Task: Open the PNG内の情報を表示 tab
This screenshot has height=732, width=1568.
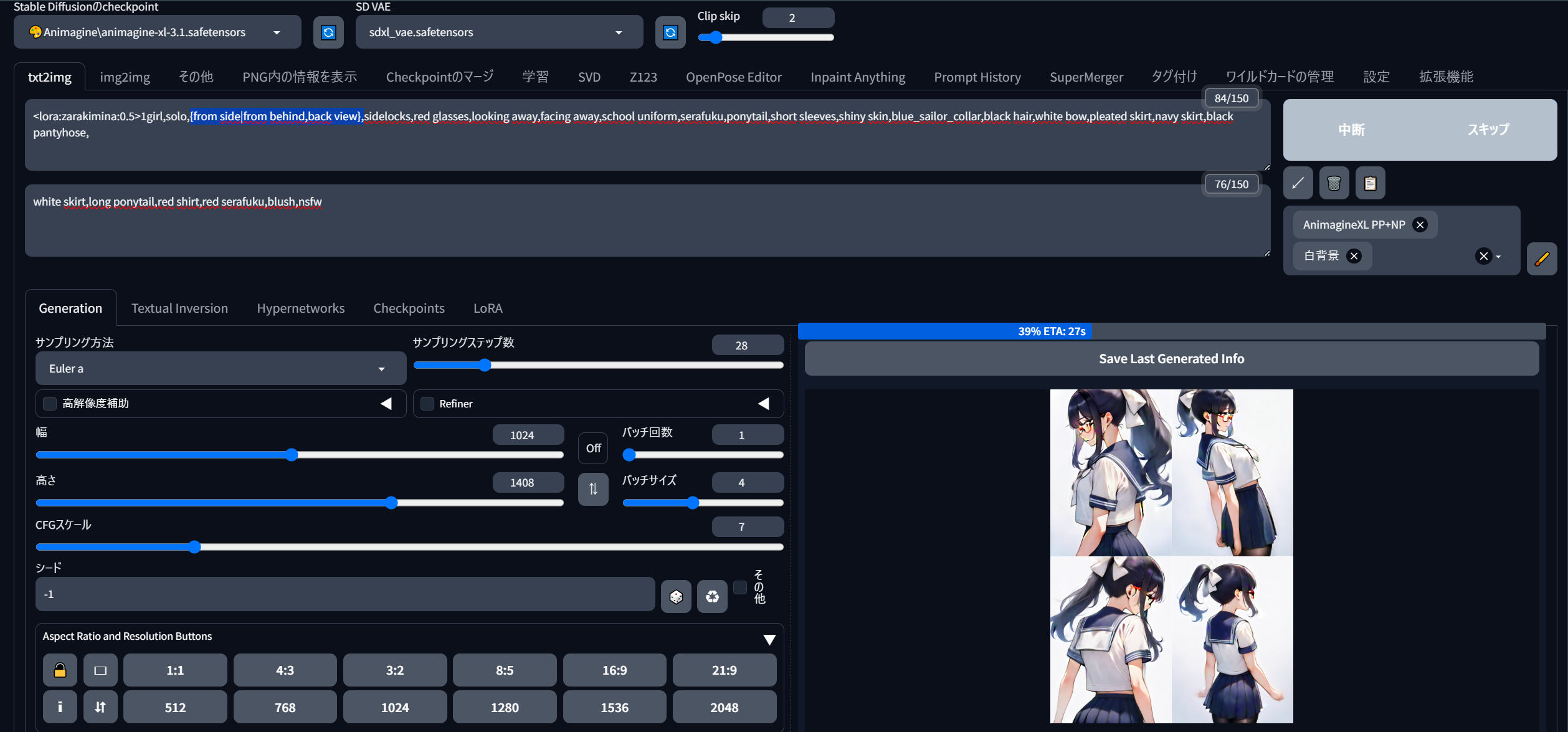Action: (300, 77)
